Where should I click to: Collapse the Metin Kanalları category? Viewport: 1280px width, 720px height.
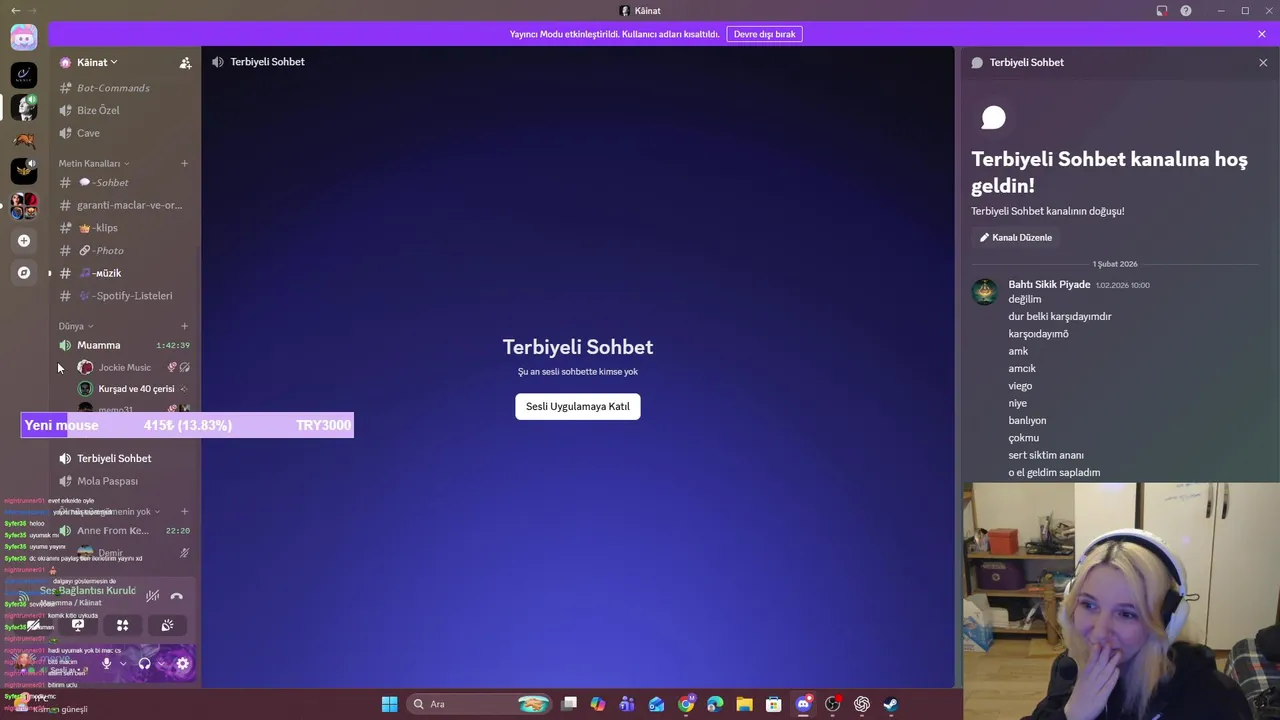point(94,163)
